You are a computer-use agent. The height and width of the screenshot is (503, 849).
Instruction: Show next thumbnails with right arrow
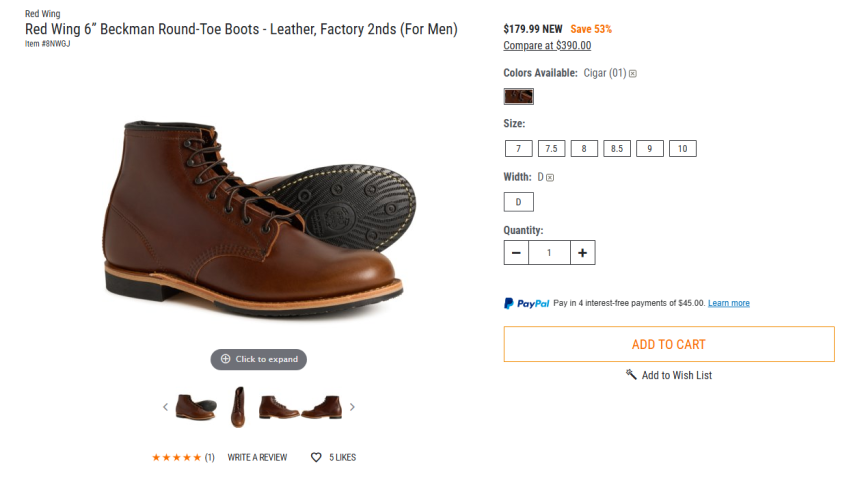click(352, 407)
